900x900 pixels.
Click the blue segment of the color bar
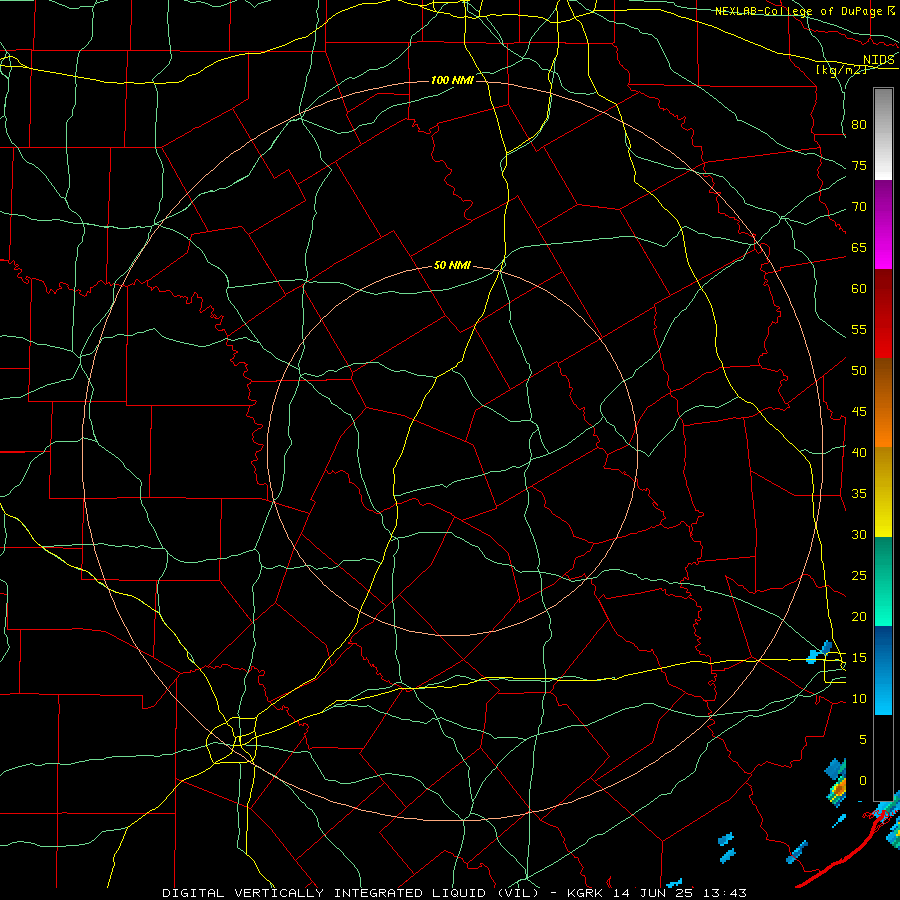tap(883, 670)
